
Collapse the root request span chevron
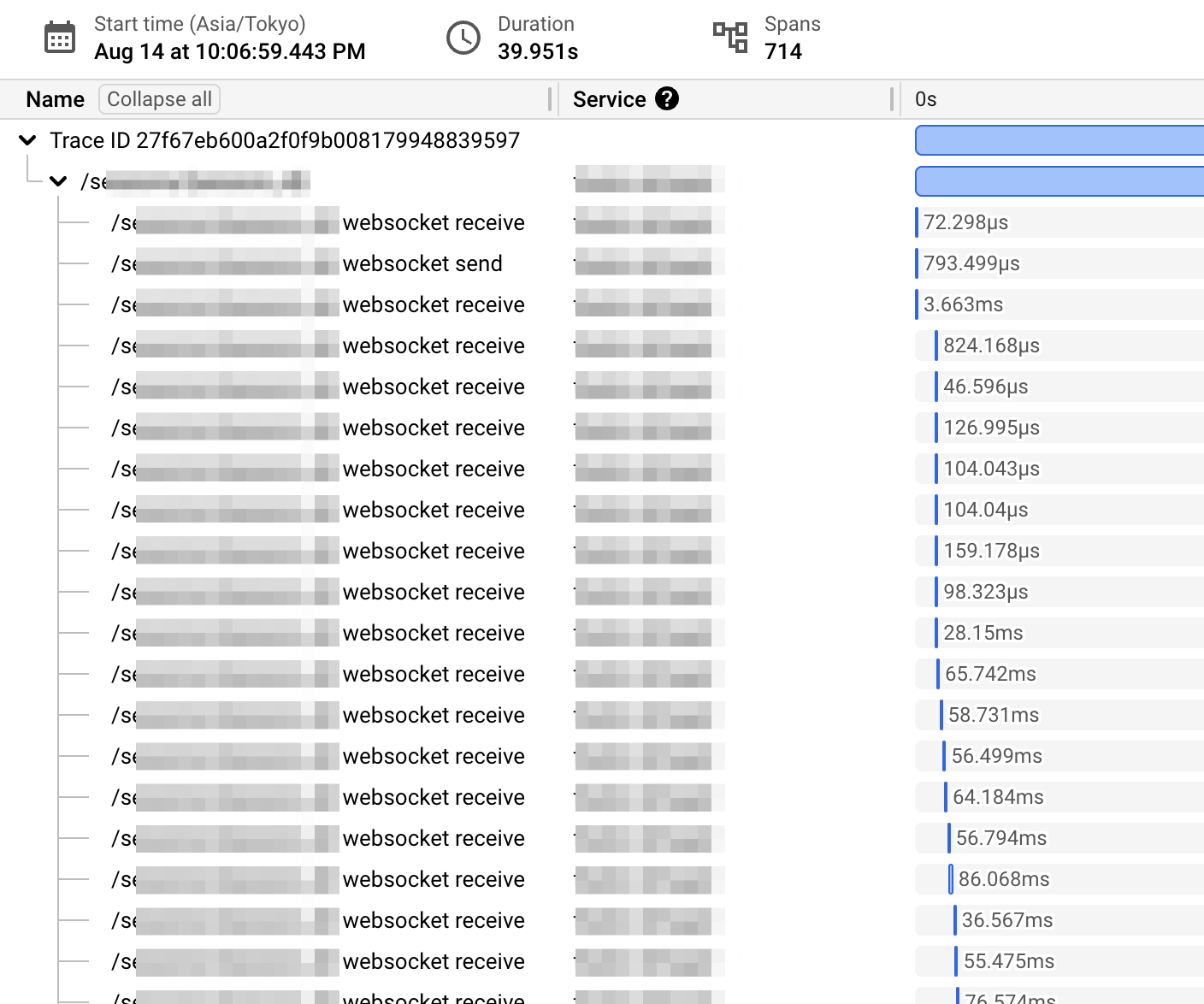58,180
